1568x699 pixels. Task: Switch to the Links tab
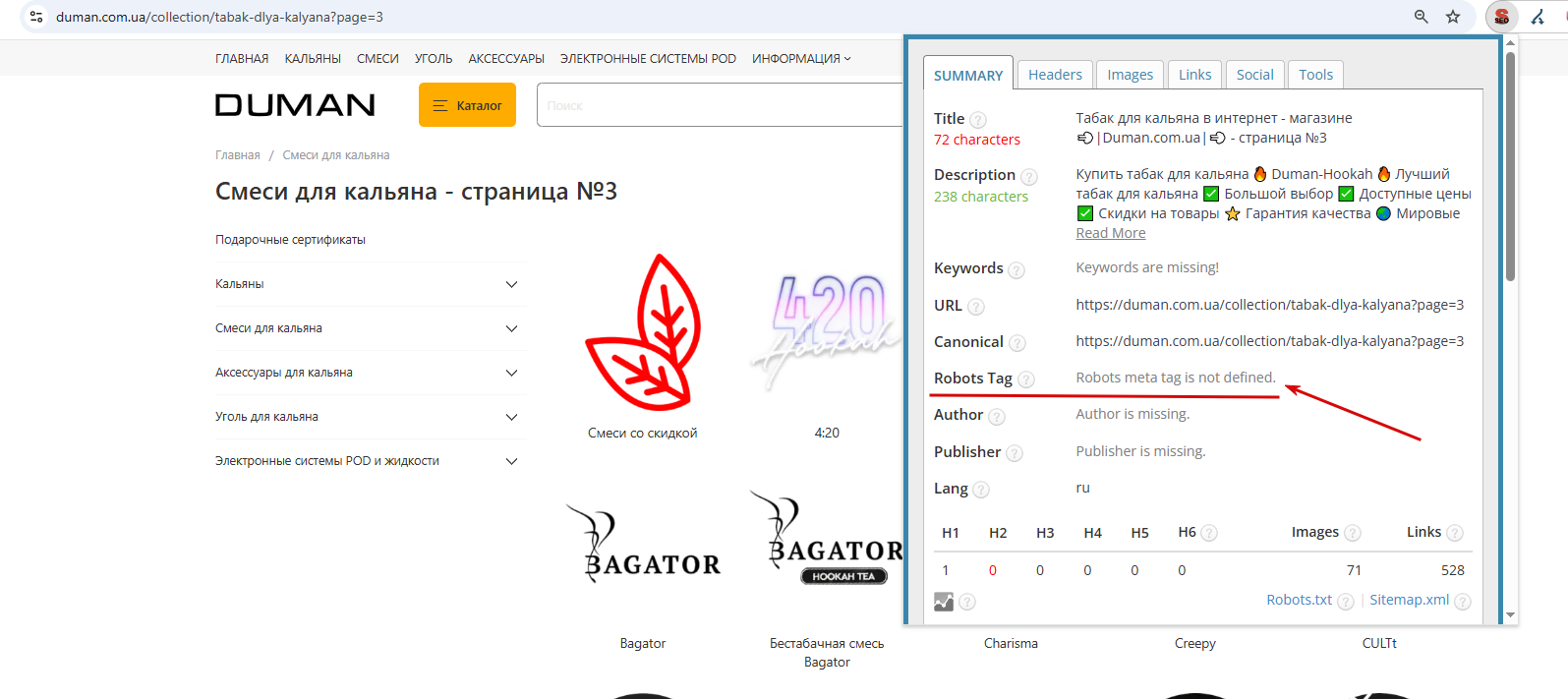[1194, 75]
